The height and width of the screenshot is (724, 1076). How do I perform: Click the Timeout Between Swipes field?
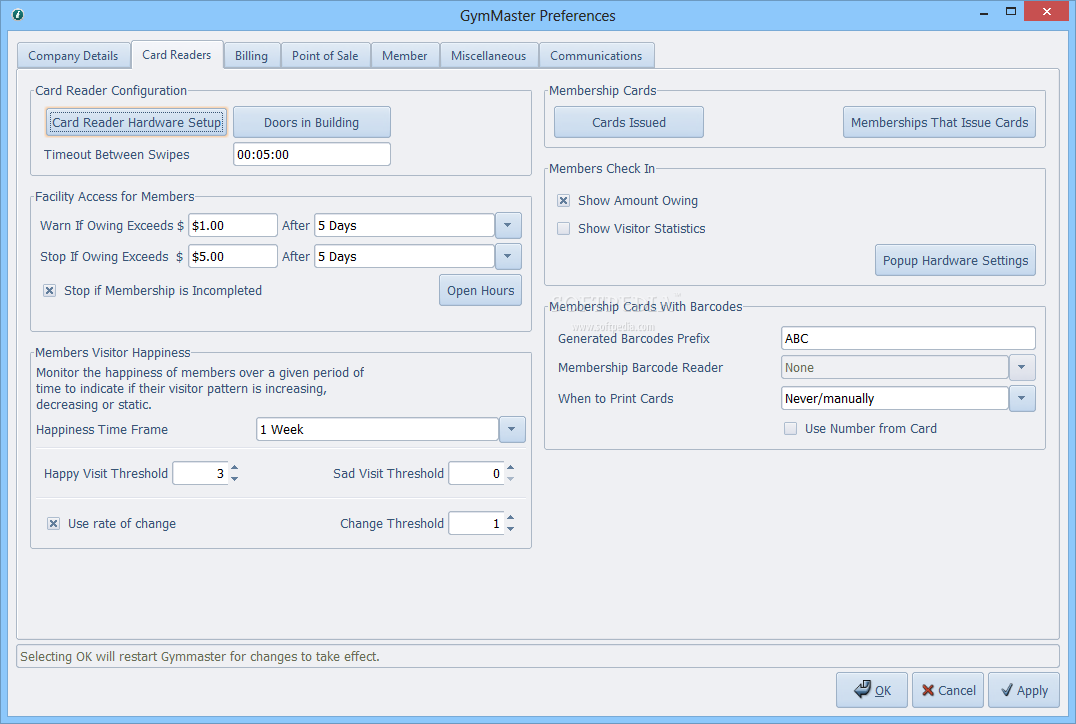point(312,154)
